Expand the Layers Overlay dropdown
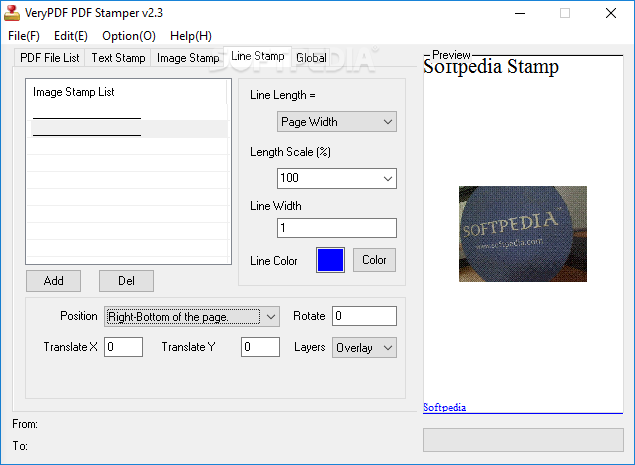The width and height of the screenshot is (635, 465). point(364,348)
